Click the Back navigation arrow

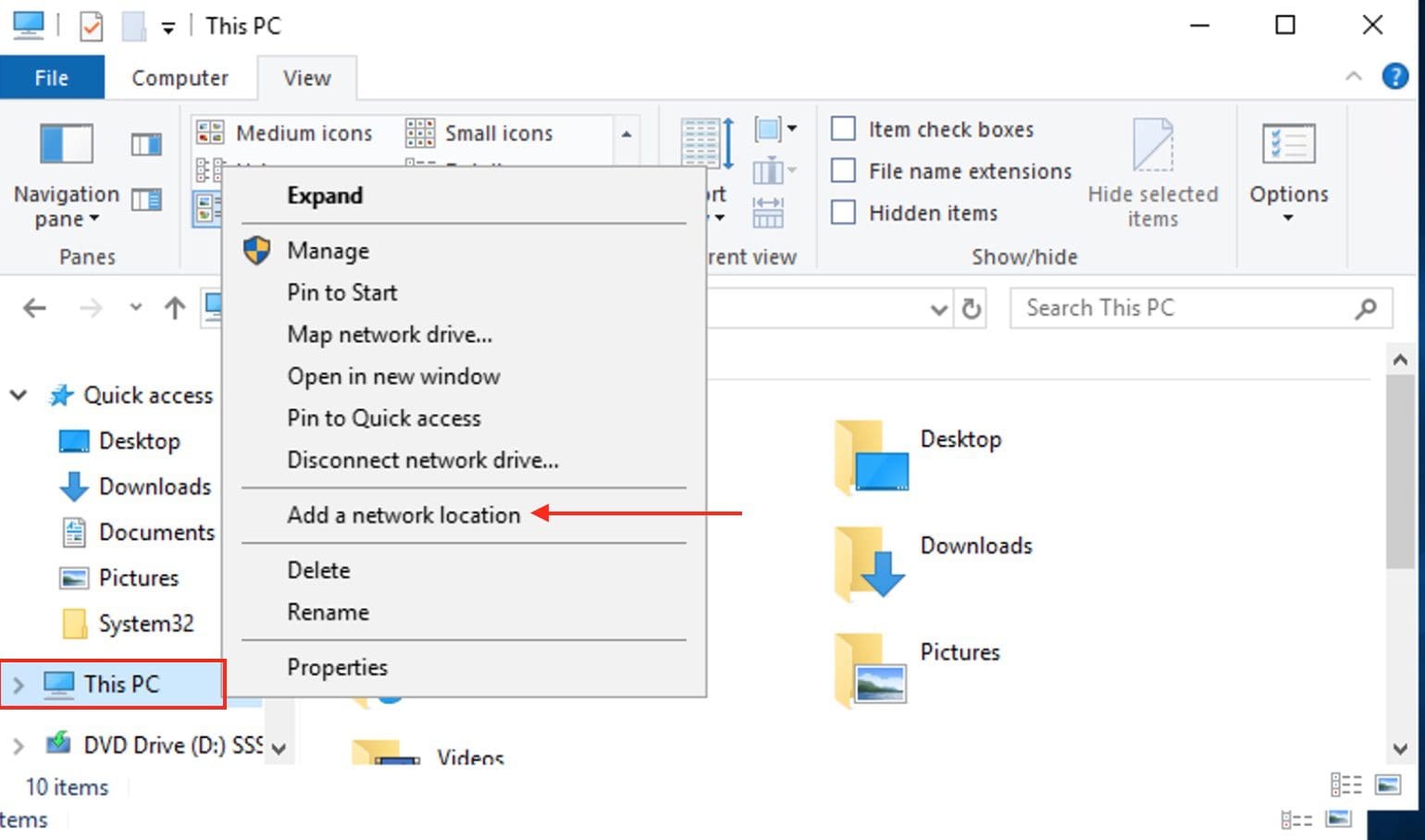(x=35, y=308)
